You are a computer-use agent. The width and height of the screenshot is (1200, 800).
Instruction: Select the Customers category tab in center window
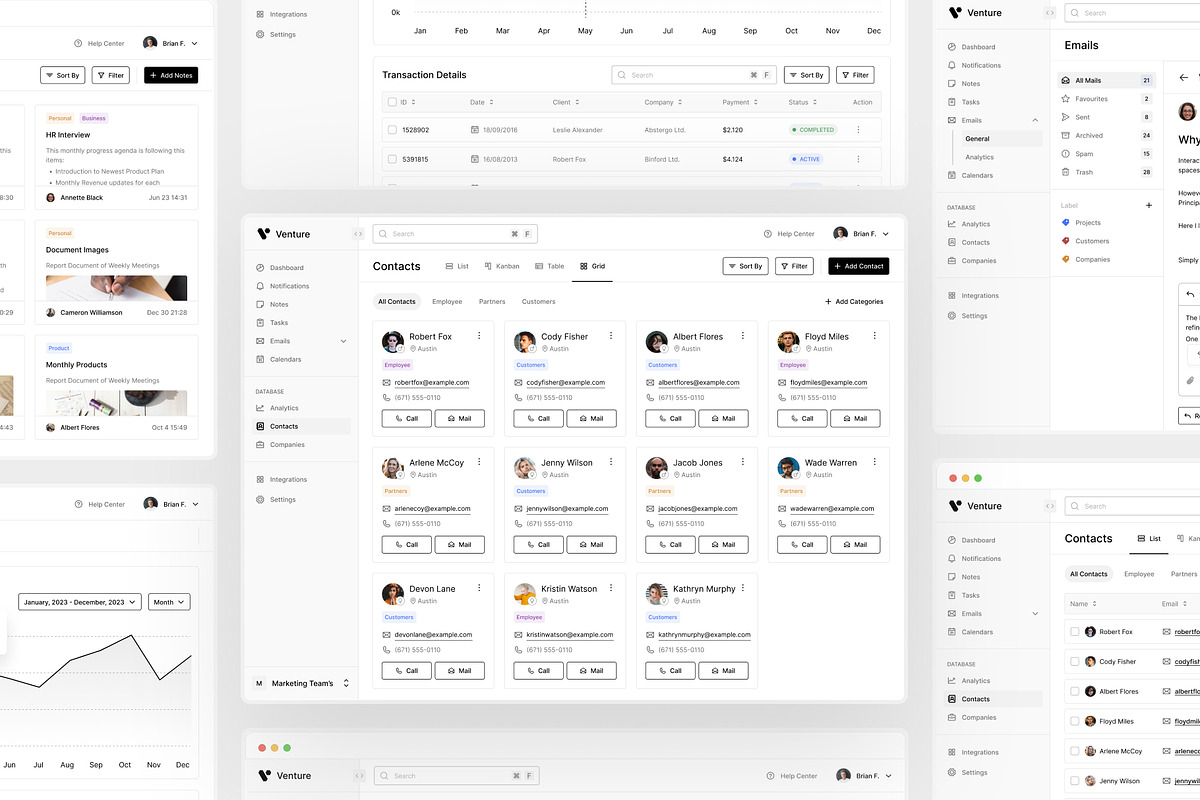(539, 301)
